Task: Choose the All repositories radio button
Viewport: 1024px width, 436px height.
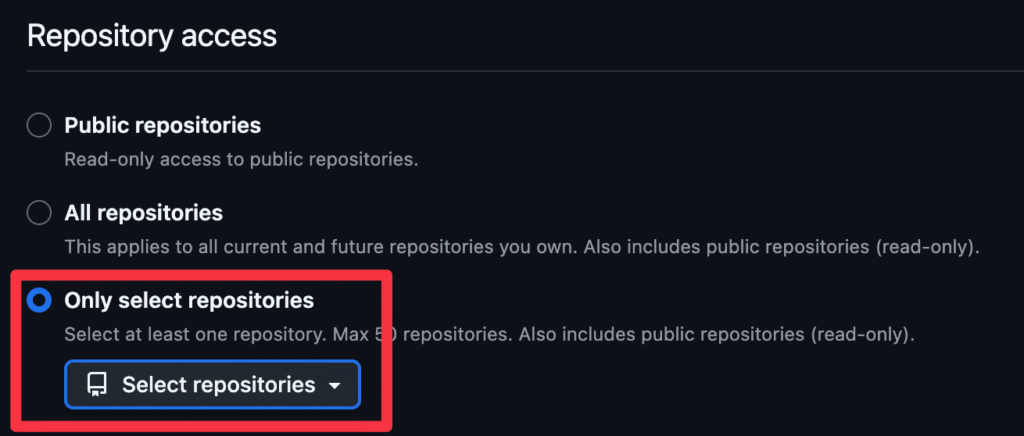Action: tap(39, 213)
